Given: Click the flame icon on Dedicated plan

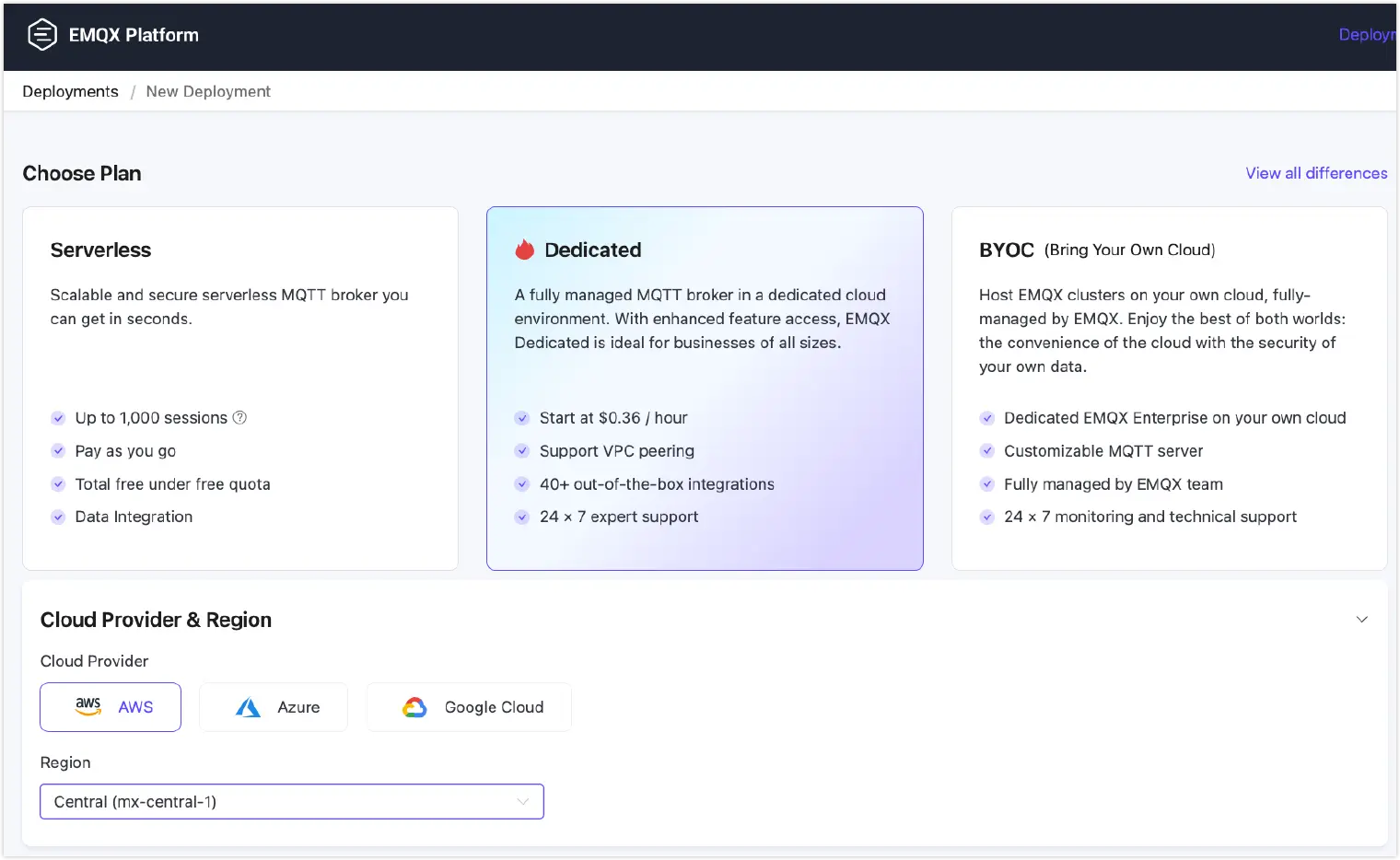Looking at the screenshot, I should click(x=524, y=250).
